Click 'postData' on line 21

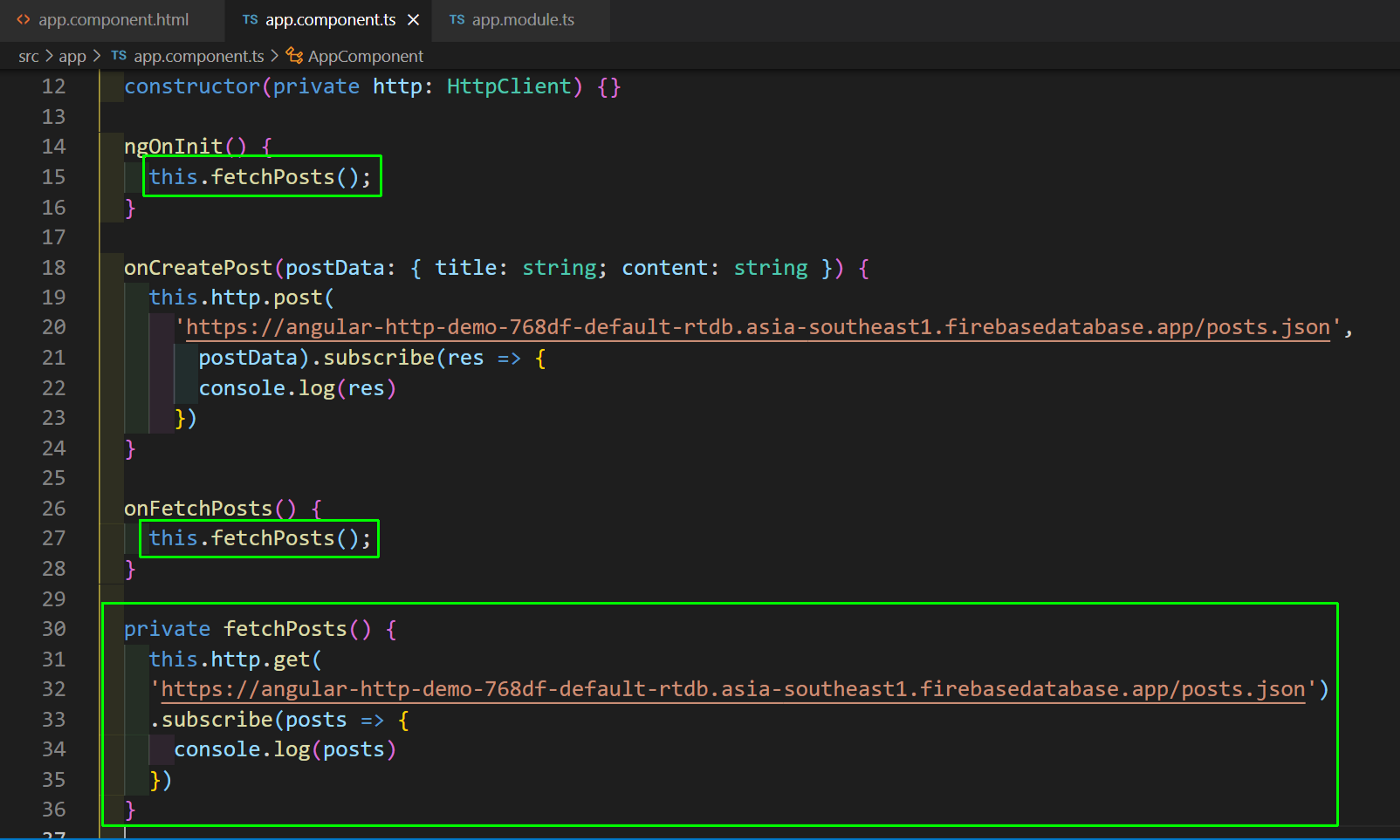[x=248, y=357]
